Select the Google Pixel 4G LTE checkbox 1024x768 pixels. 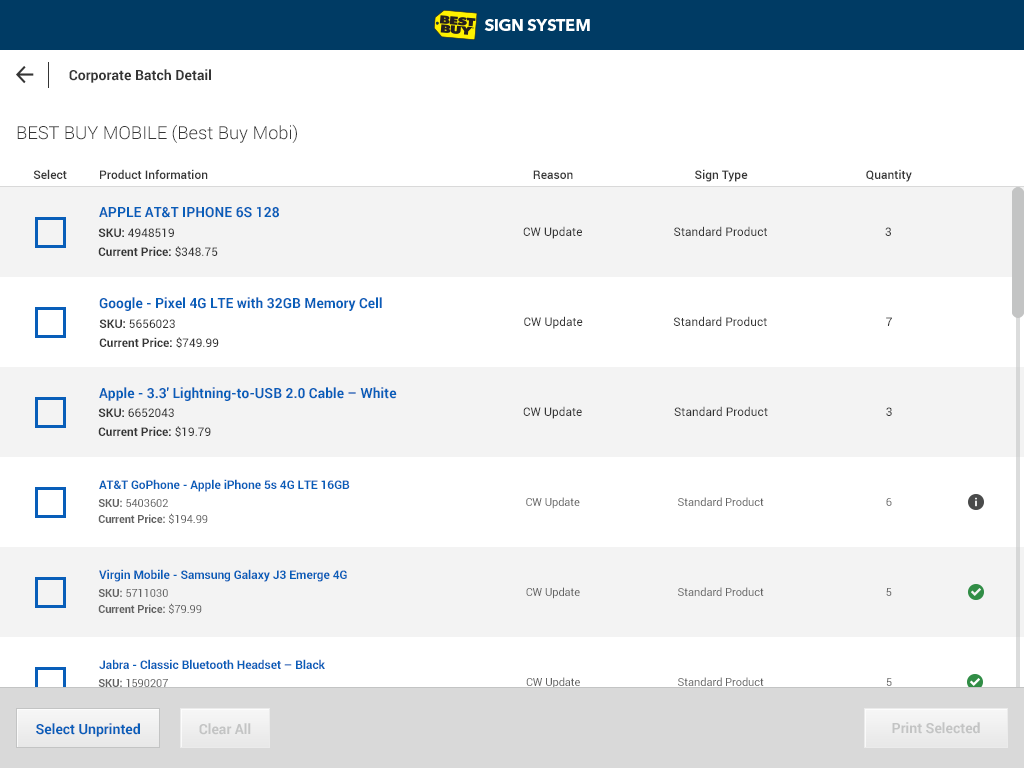(x=50, y=322)
